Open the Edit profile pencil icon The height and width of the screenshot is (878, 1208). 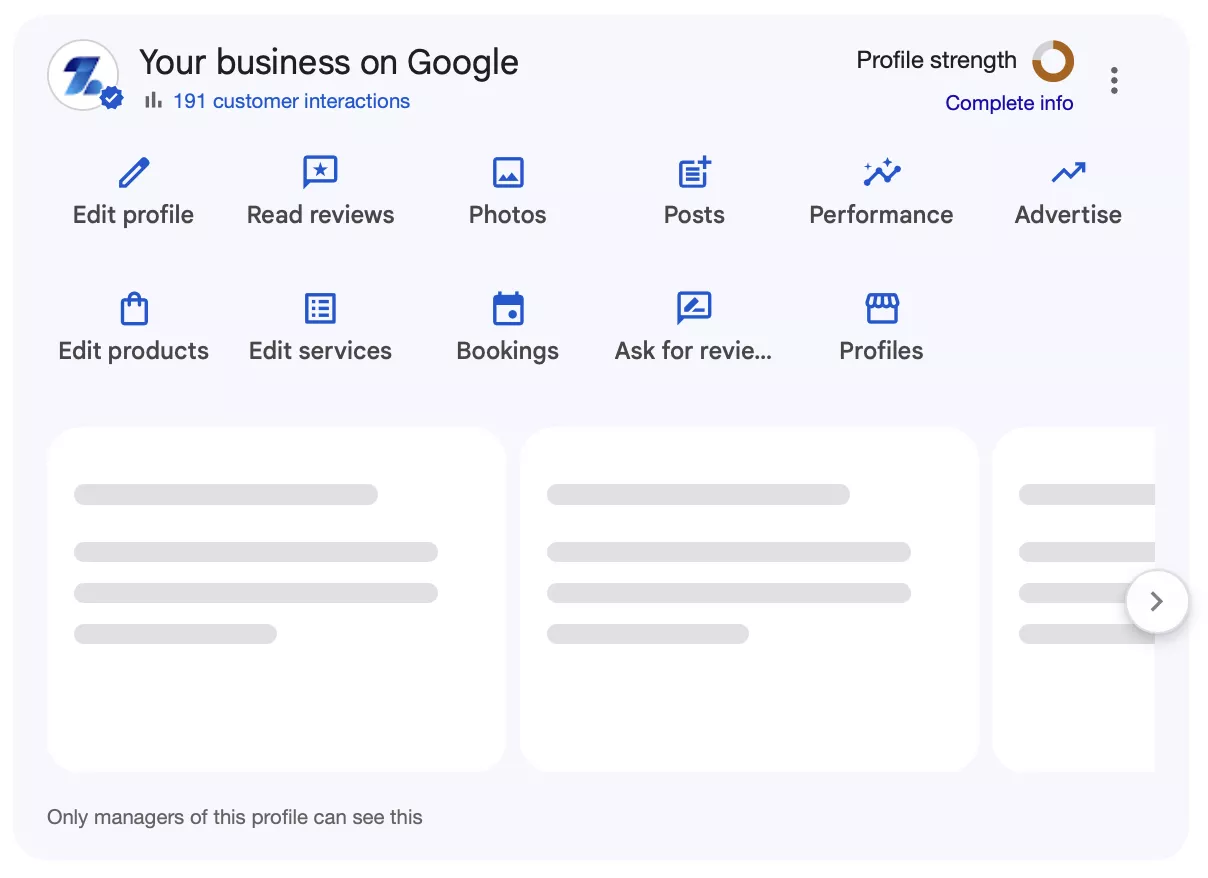134,173
